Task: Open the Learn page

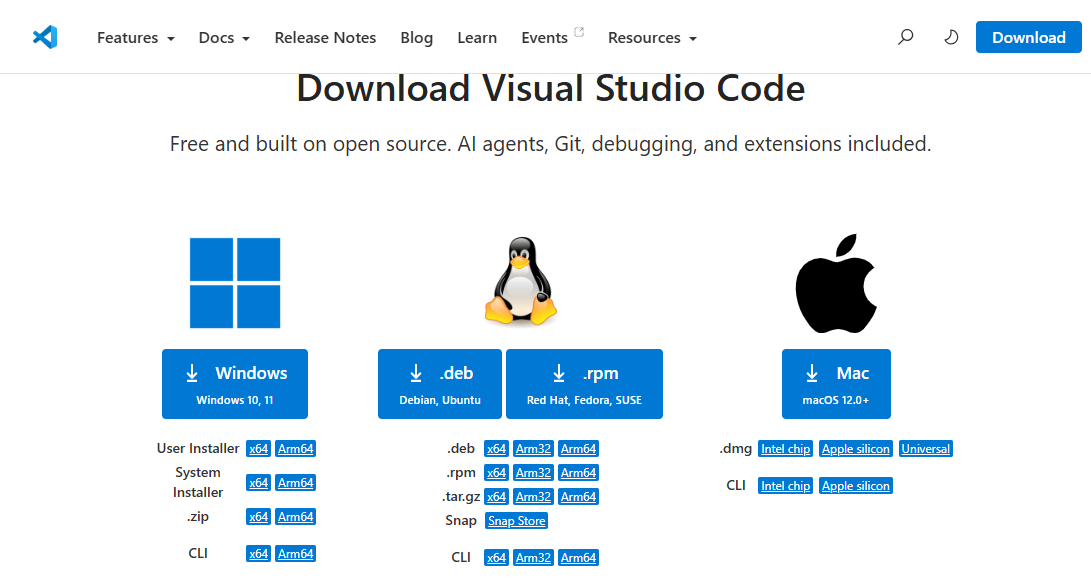Action: (x=477, y=38)
